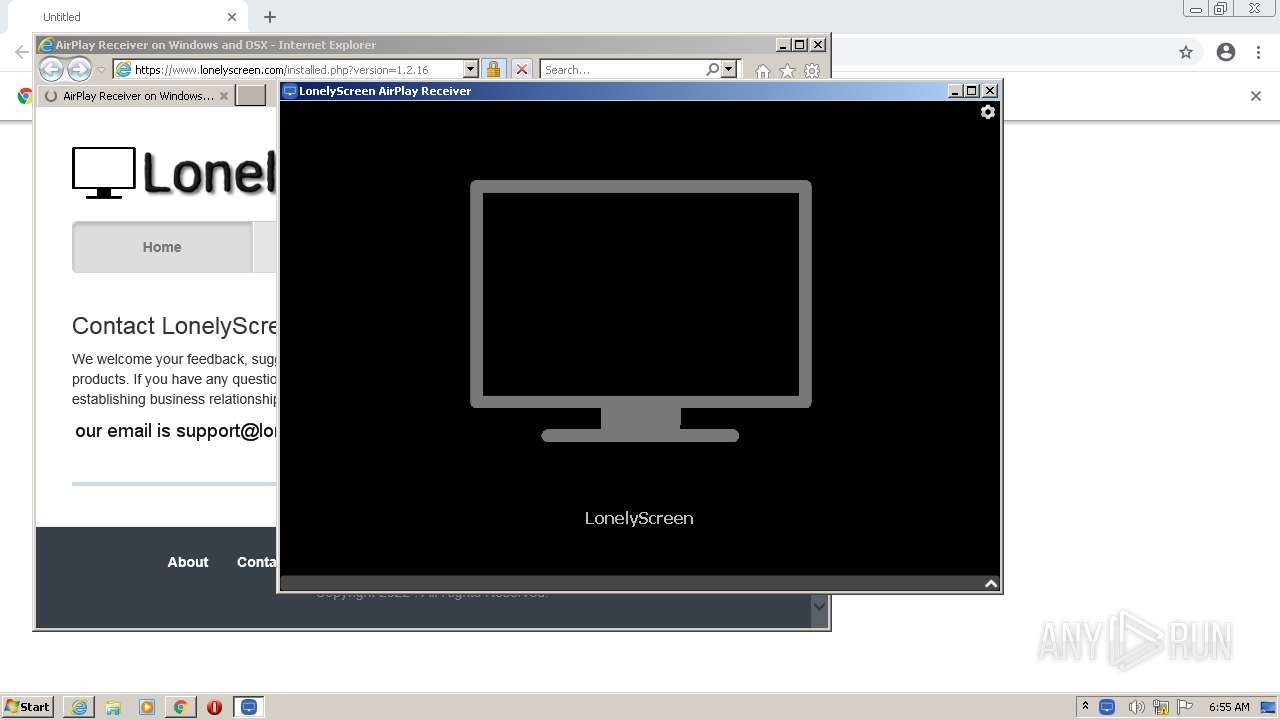Open the Windows Start menu
This screenshot has width=1280, height=720.
point(28,707)
